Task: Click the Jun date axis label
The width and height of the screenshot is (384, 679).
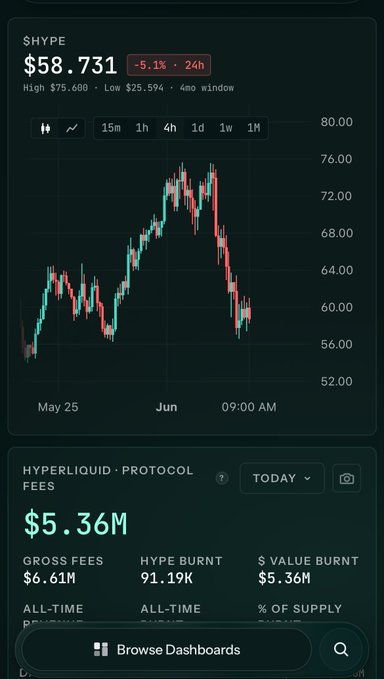Action: [167, 407]
